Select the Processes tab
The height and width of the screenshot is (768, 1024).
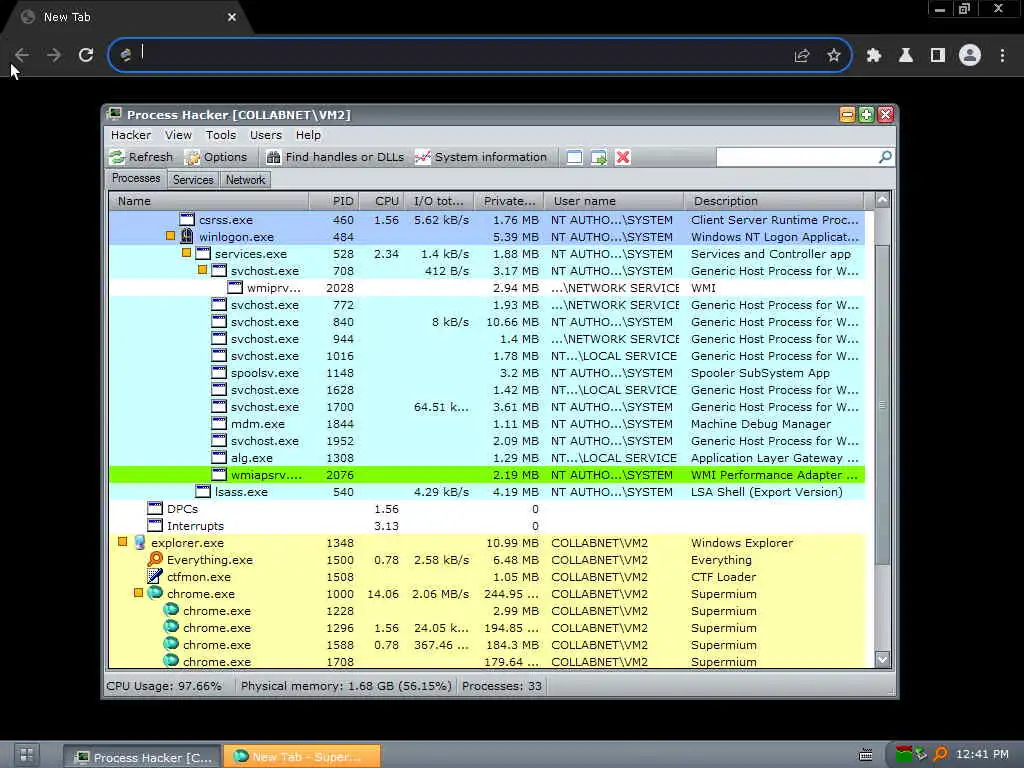click(x=136, y=178)
